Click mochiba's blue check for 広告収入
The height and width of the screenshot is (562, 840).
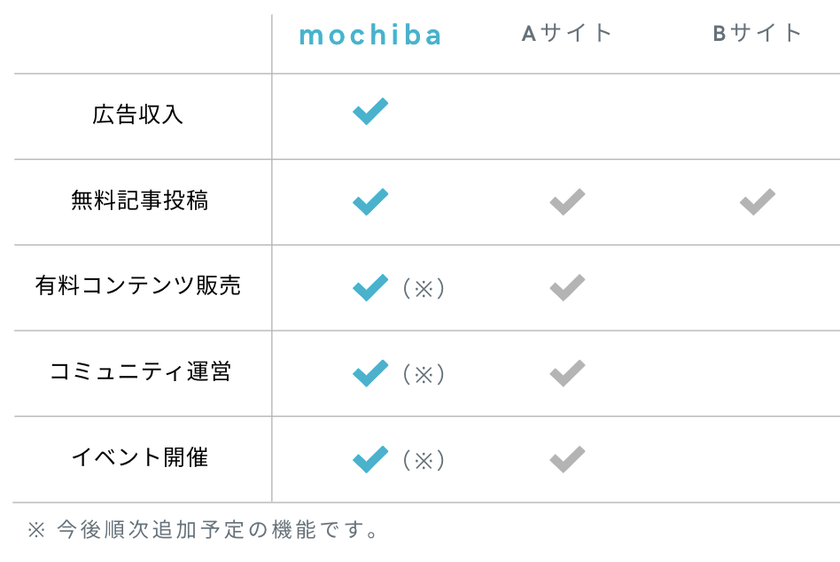[x=370, y=111]
